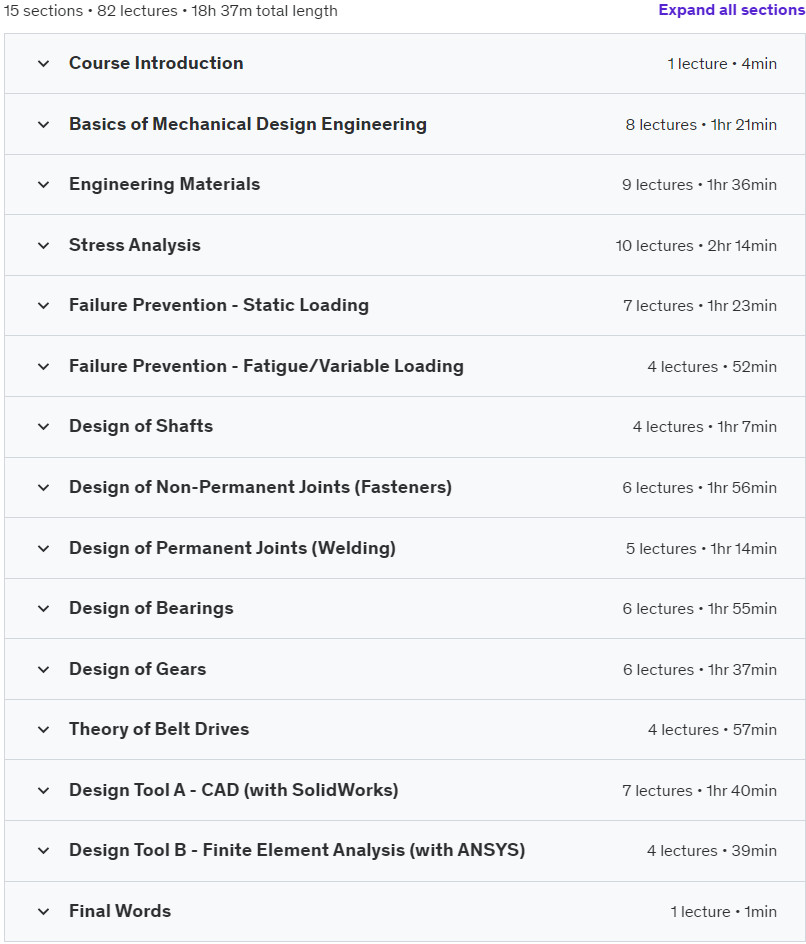
Task: Click Failure Prevention - Fatigue/Variable Loading title
Action: coord(266,366)
